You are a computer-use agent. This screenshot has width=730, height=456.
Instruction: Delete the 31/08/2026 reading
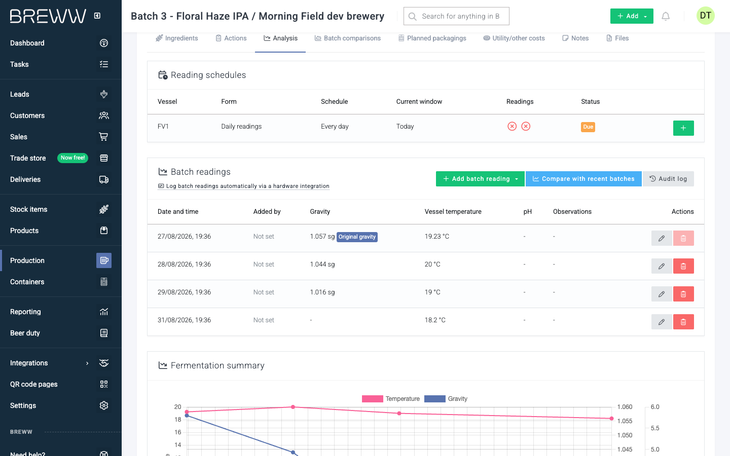(683, 322)
